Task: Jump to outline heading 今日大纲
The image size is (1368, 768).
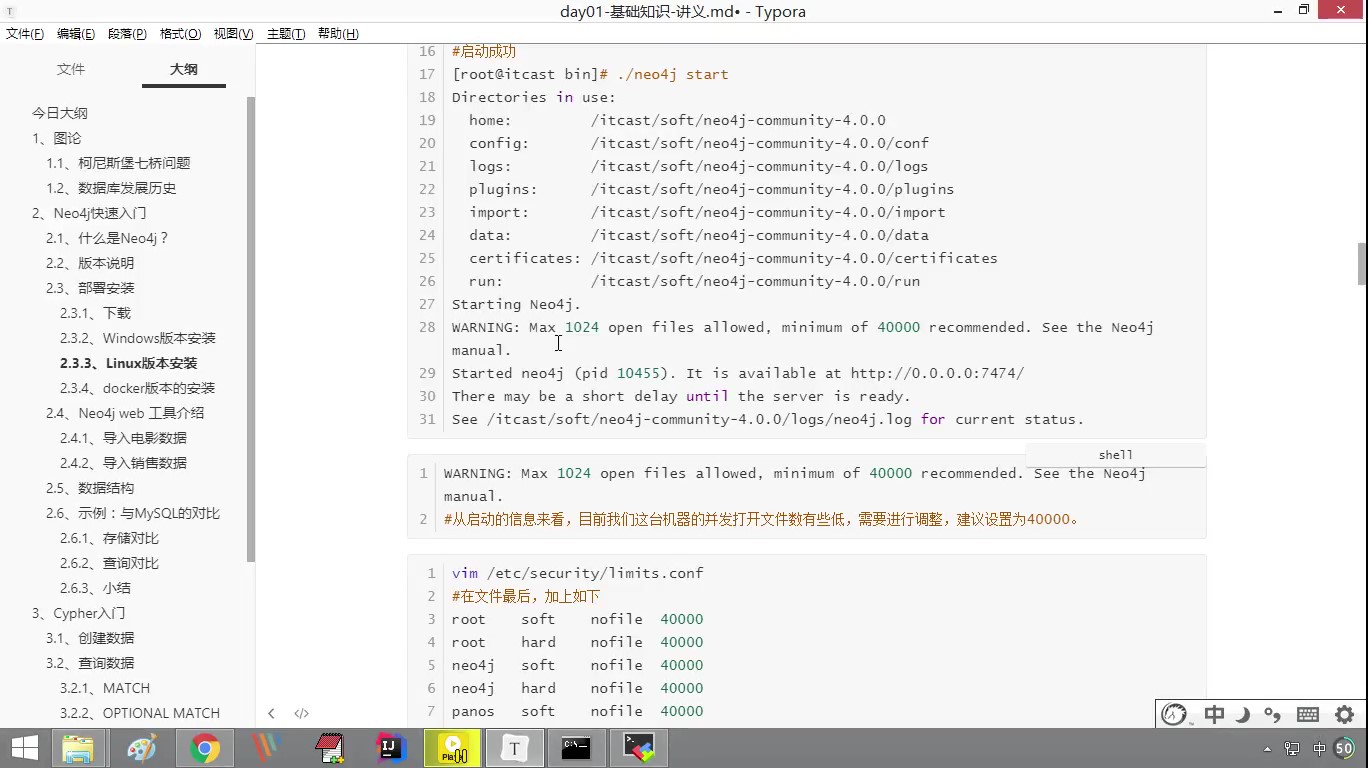Action: click(x=60, y=113)
